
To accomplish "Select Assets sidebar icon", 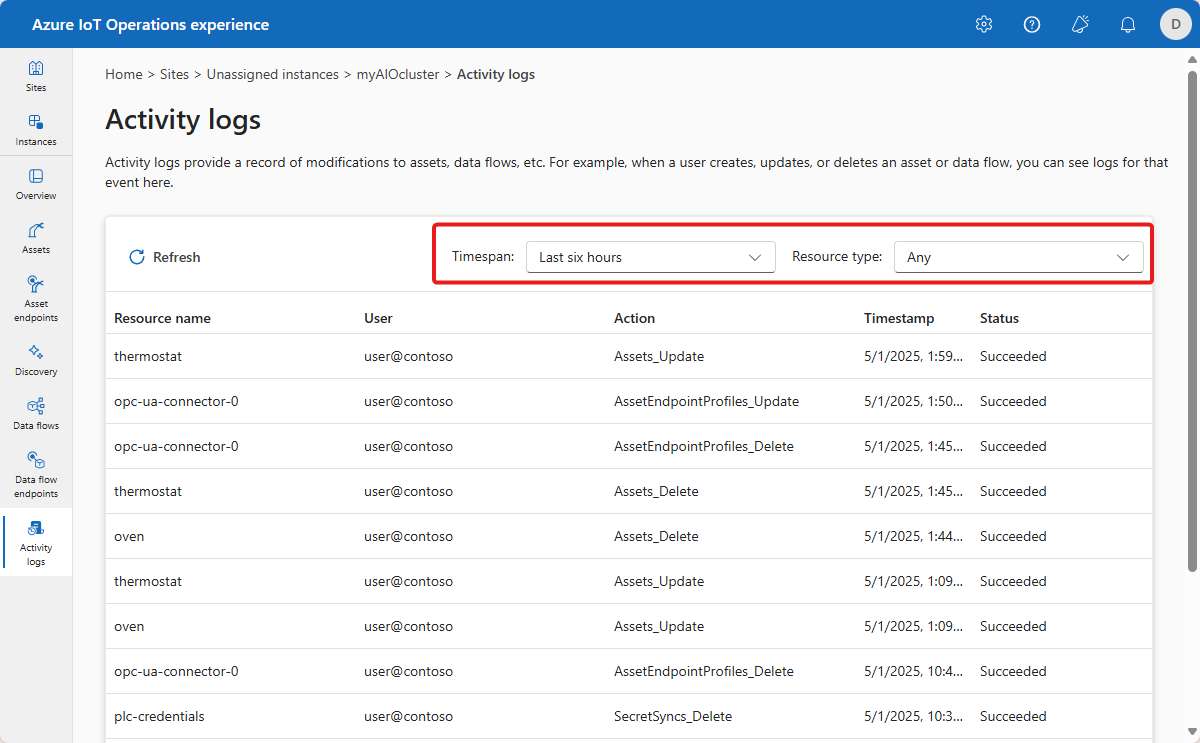I will point(36,238).
